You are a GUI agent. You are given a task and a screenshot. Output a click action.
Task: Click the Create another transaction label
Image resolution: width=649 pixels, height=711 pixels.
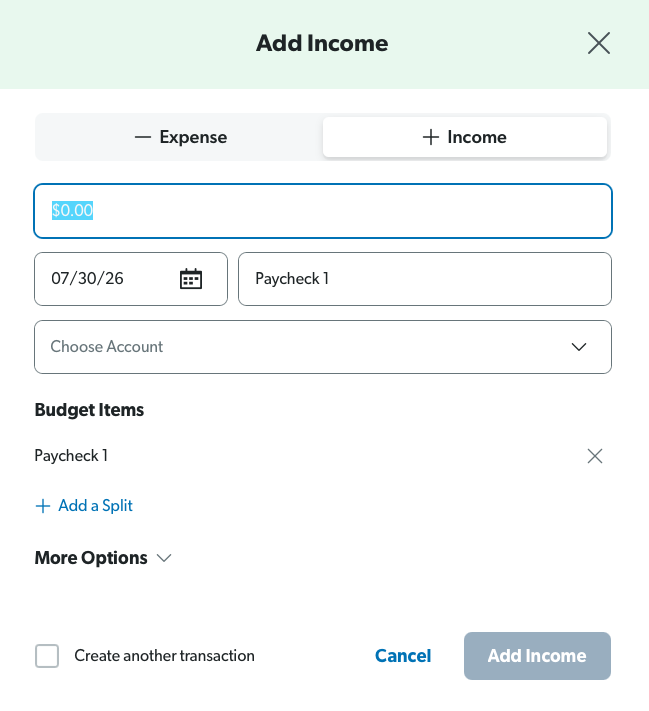point(164,656)
